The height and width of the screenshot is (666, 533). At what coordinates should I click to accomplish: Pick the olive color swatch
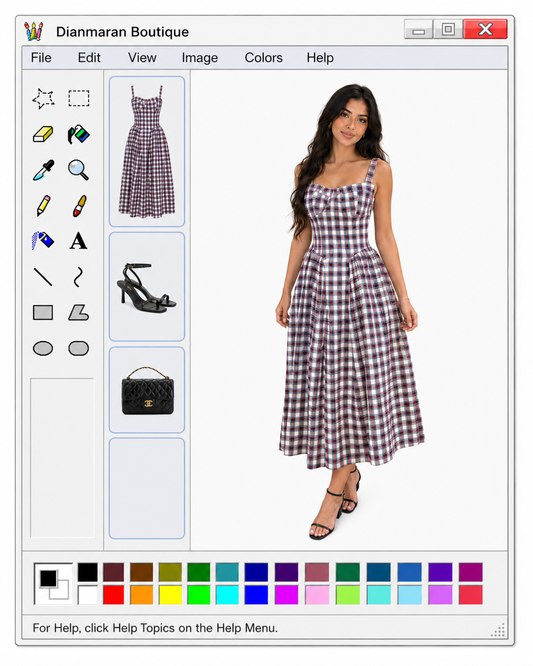click(x=170, y=572)
